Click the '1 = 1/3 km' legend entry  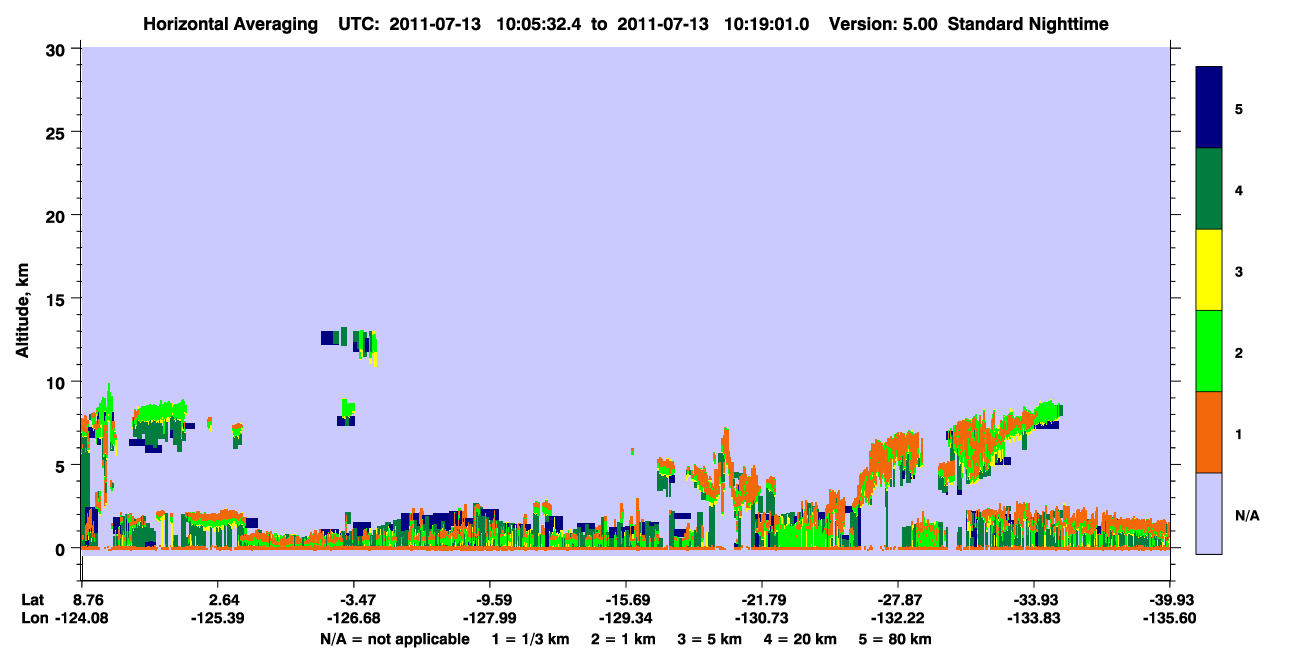(530, 639)
